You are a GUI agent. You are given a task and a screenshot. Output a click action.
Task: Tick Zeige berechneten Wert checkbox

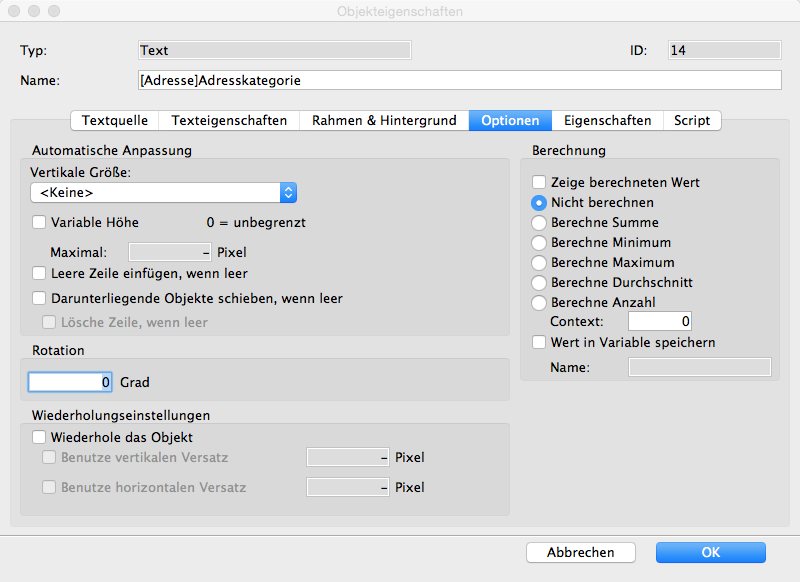pos(539,183)
